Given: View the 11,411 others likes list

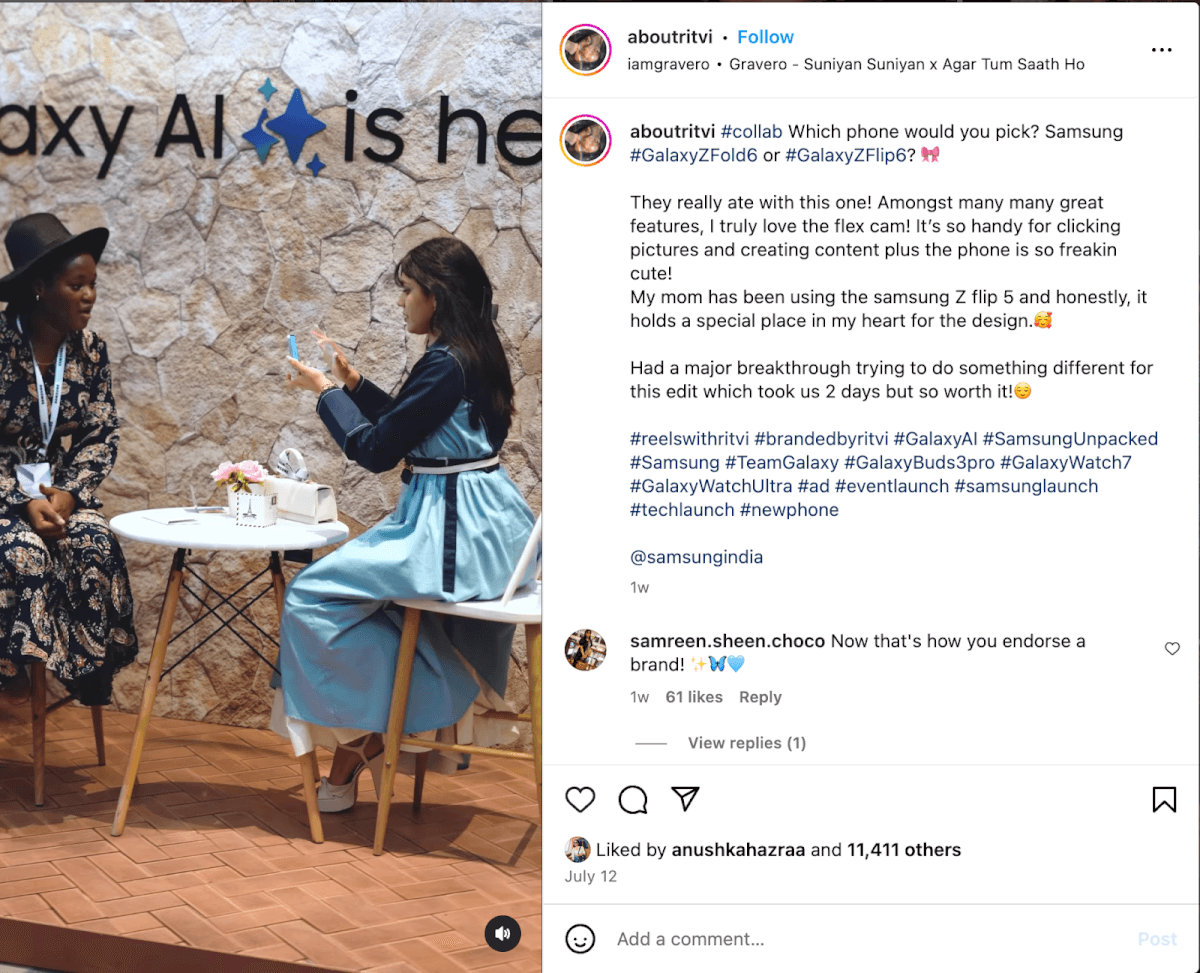Looking at the screenshot, I should 904,850.
